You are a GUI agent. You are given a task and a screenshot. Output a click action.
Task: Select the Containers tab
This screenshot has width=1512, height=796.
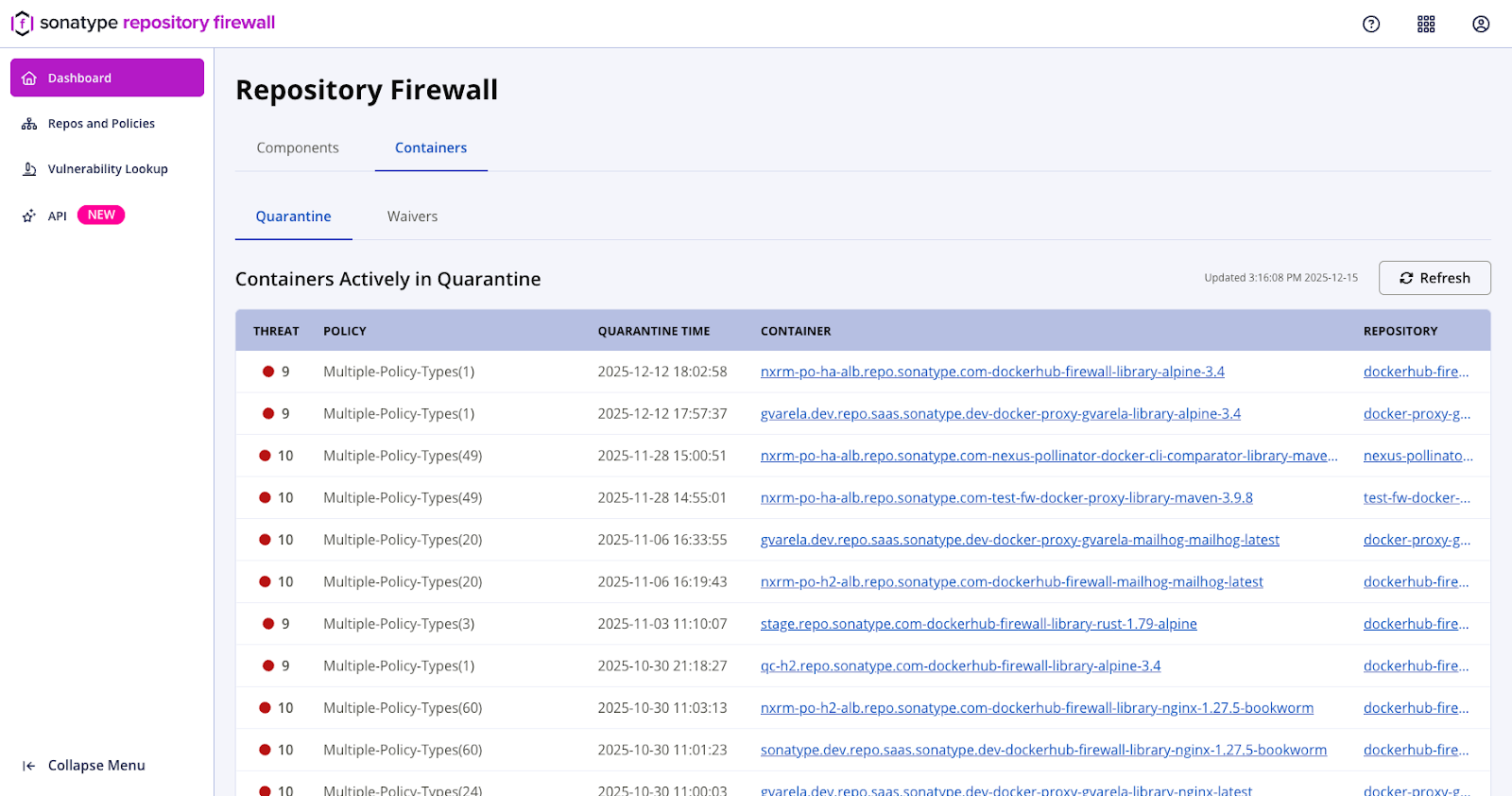pyautogui.click(x=431, y=147)
